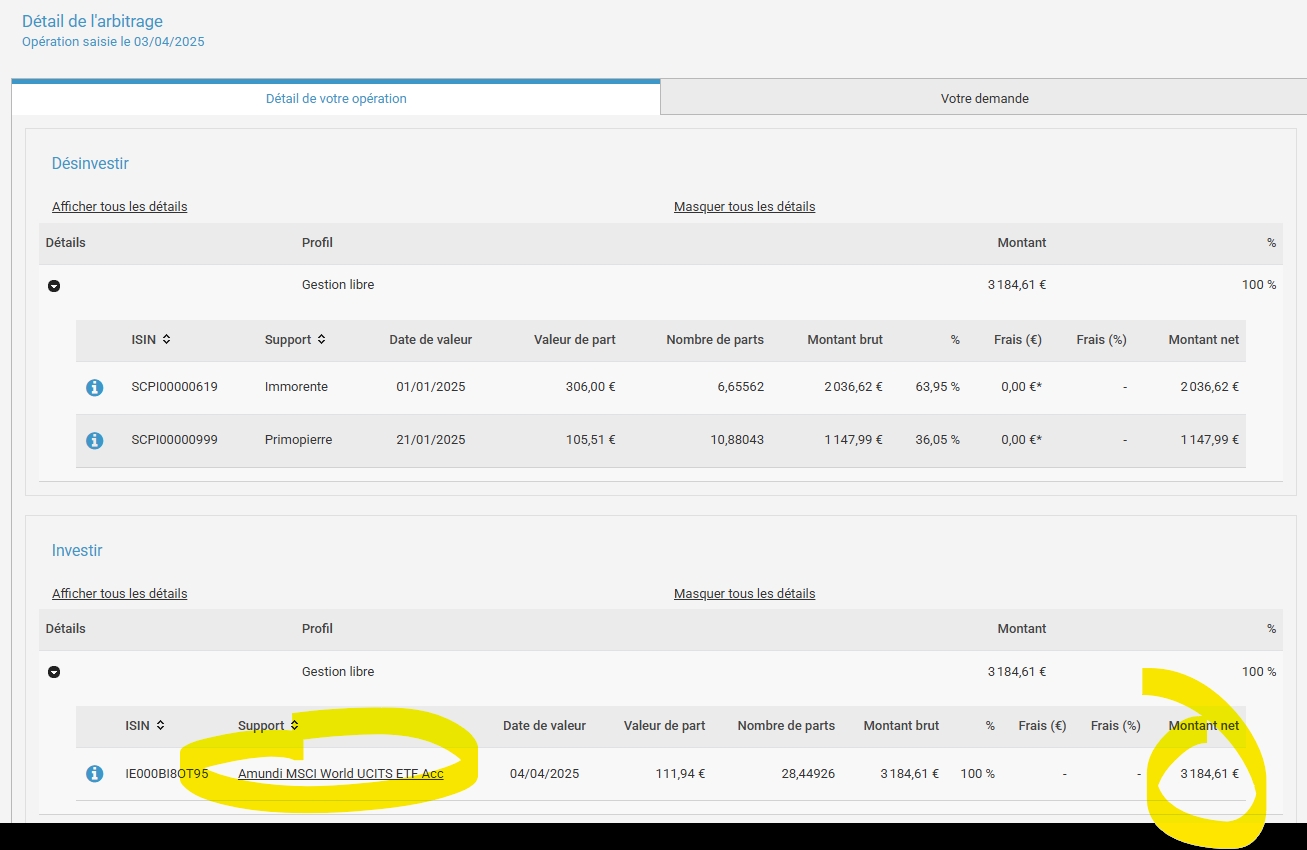Image resolution: width=1307 pixels, height=850 pixels.
Task: Click the info icon beside IE000BI8OT95
Action: pyautogui.click(x=94, y=773)
